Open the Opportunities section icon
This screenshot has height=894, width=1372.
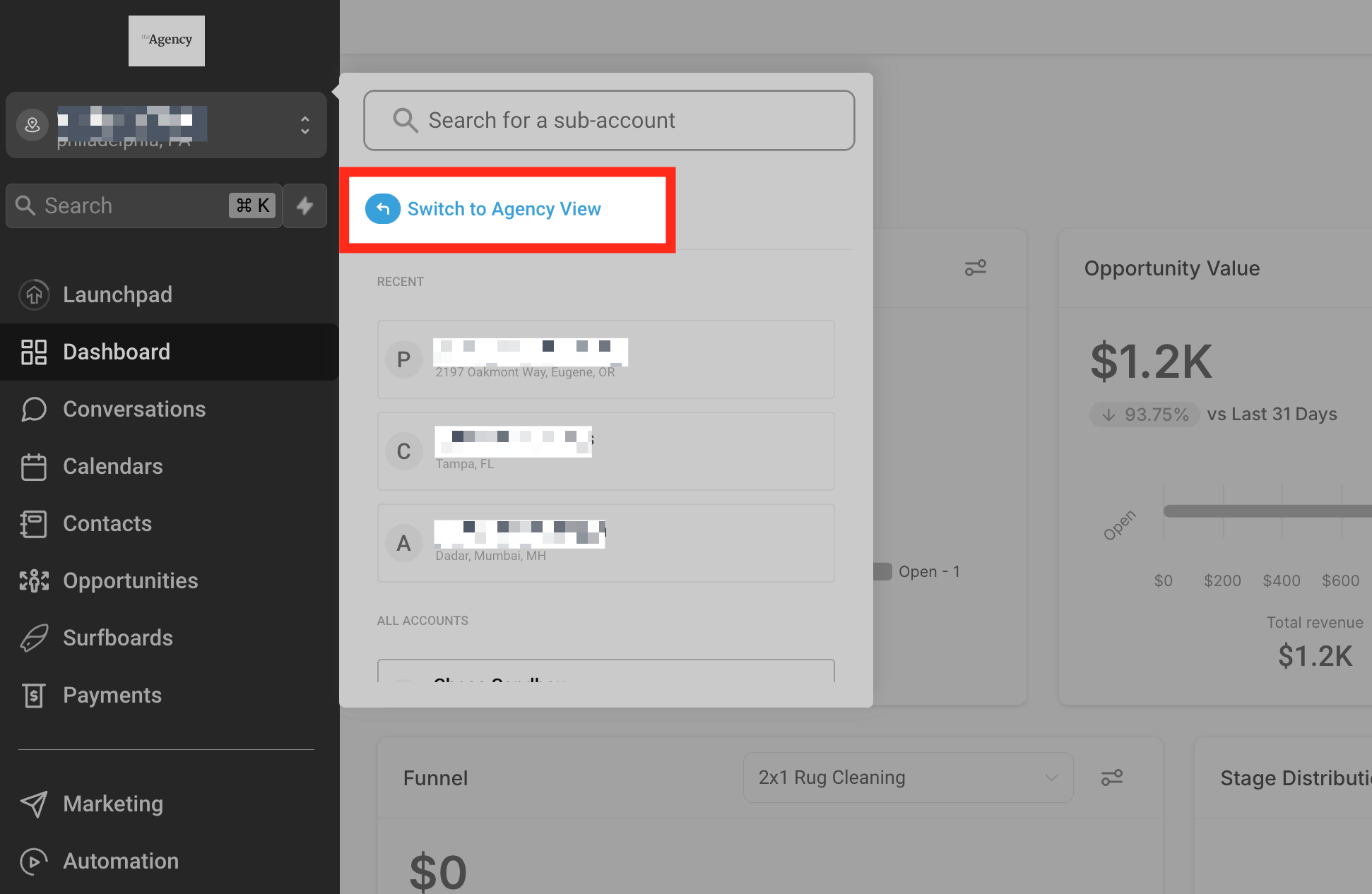coord(33,581)
